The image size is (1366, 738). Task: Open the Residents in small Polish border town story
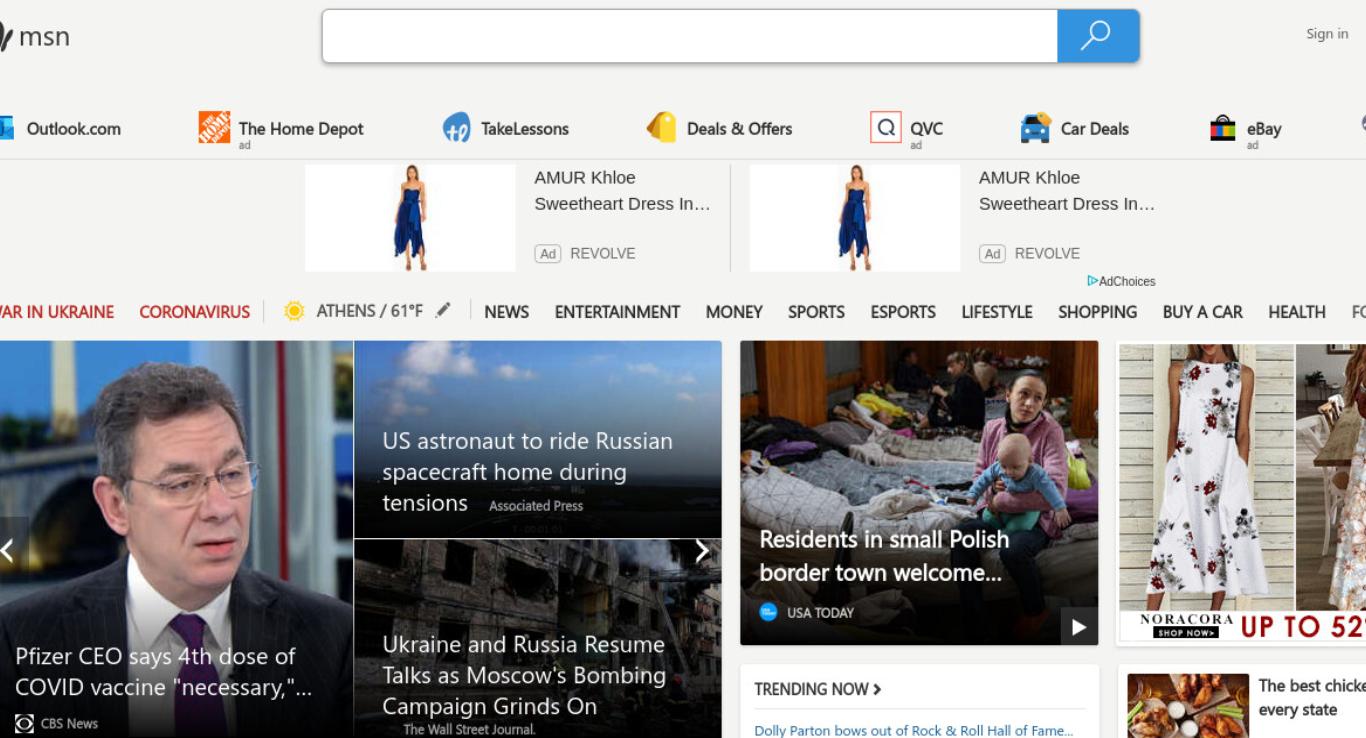pyautogui.click(x=884, y=556)
